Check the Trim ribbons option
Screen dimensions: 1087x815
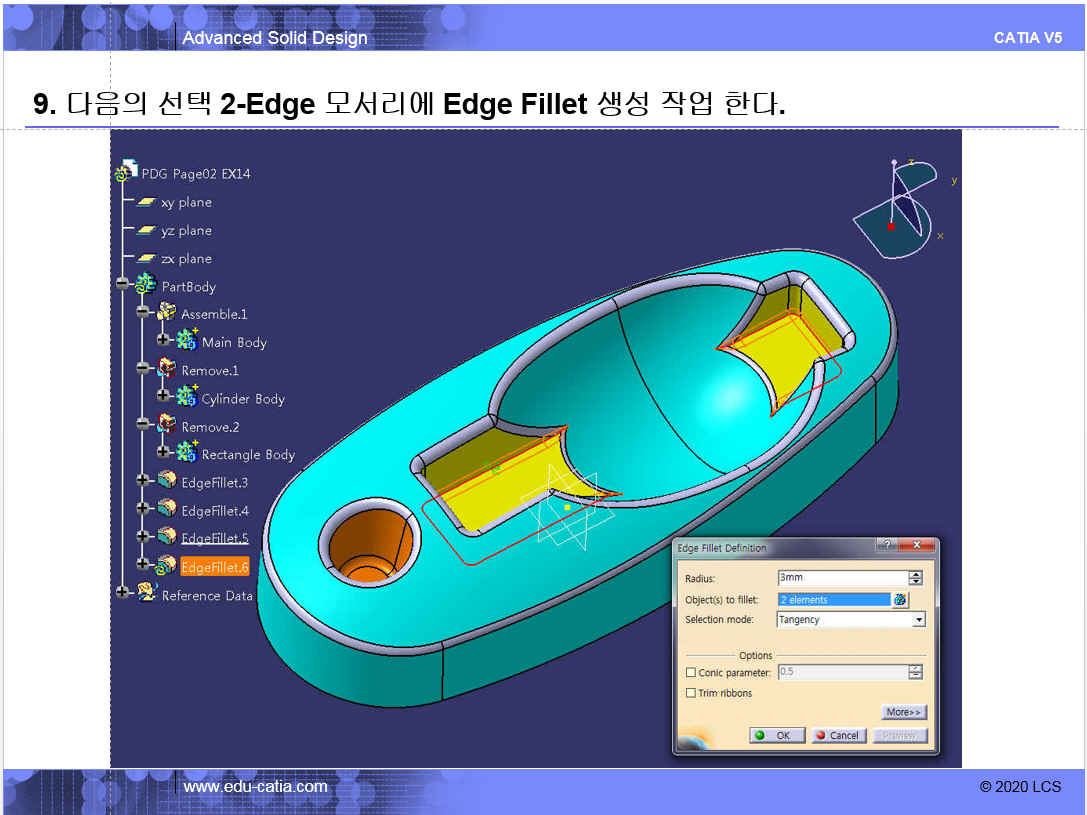[690, 693]
